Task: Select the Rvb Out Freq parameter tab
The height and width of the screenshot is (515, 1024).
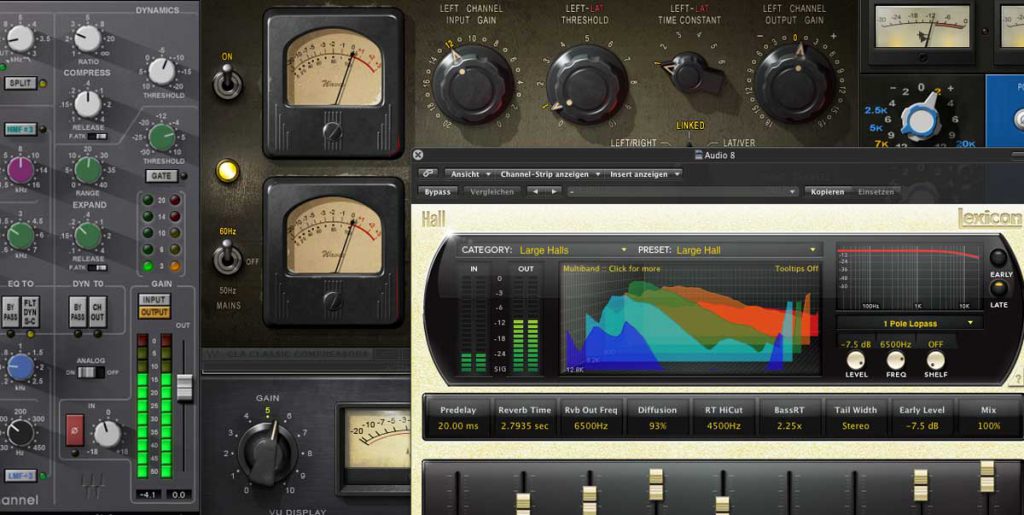Action: [x=590, y=418]
